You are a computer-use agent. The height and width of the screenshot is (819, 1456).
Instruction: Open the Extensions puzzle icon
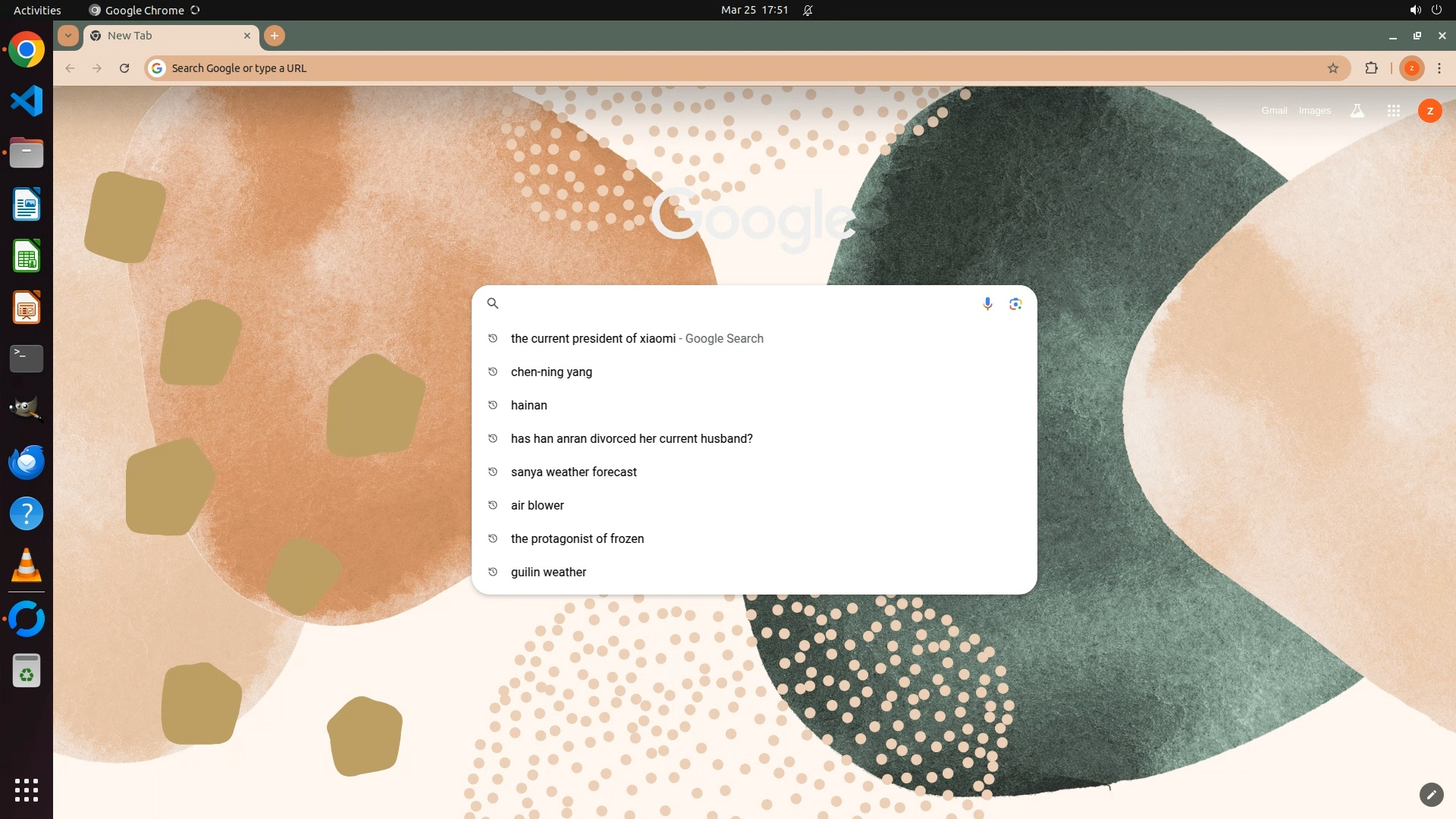1371,68
